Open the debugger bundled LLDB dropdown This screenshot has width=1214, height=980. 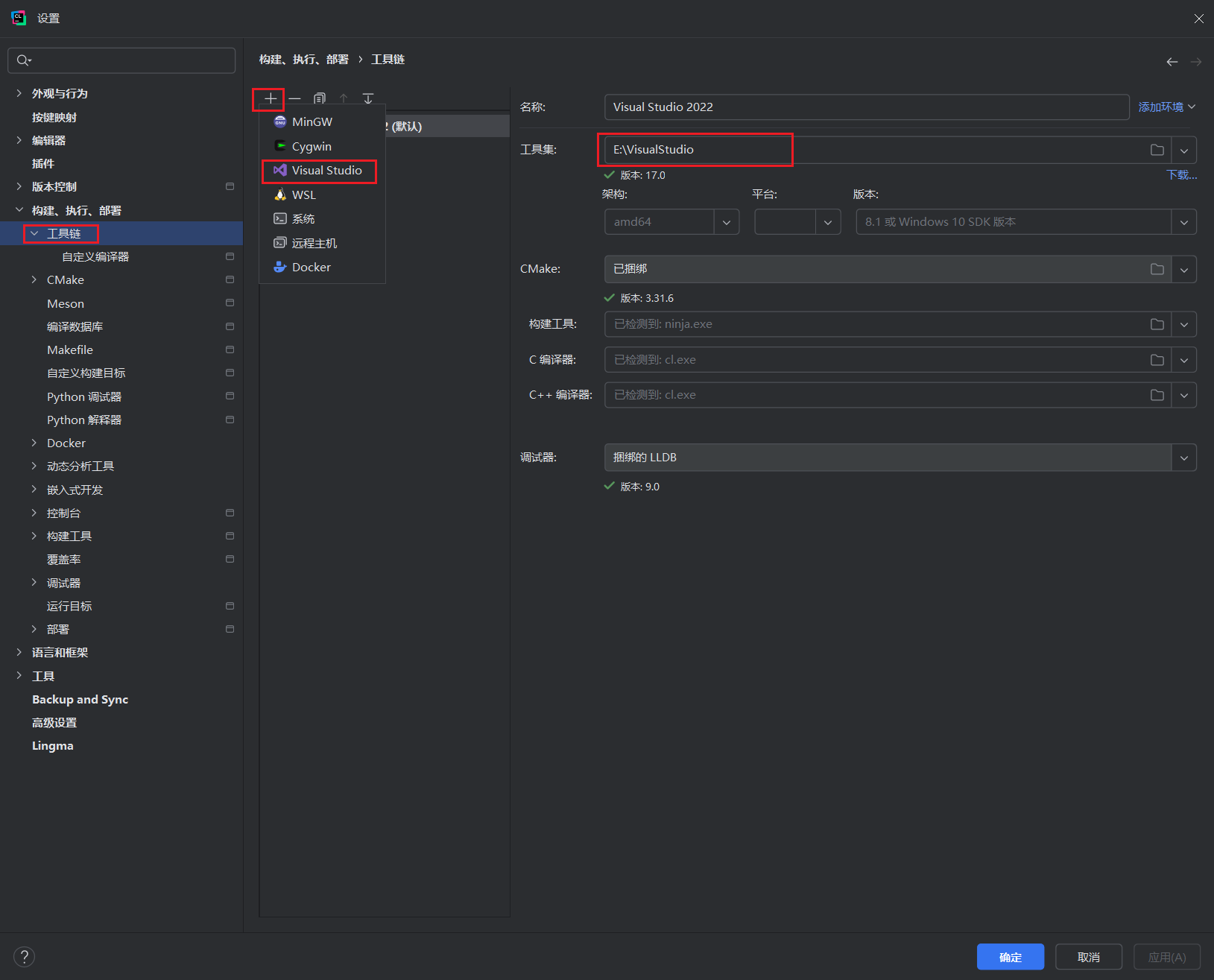(1183, 458)
